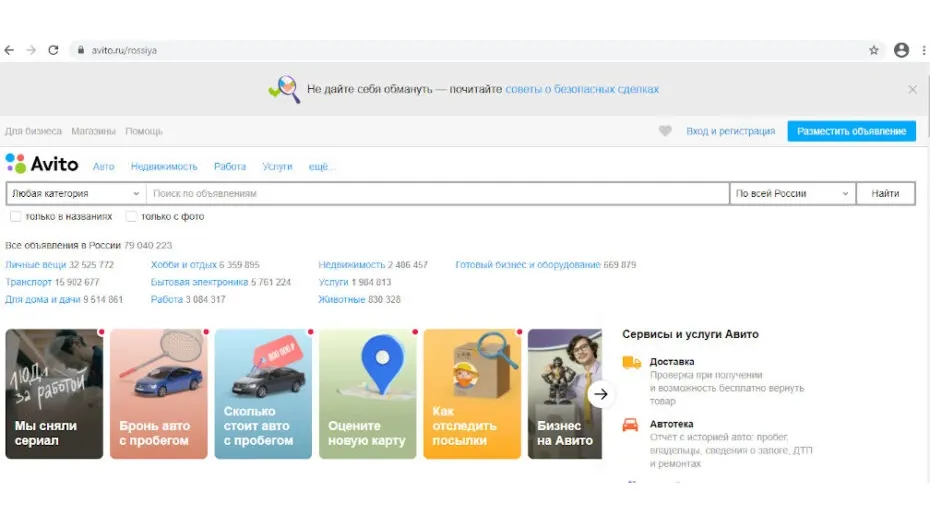
Task: Open the 'Оцените новую карту' card
Action: tap(367, 394)
